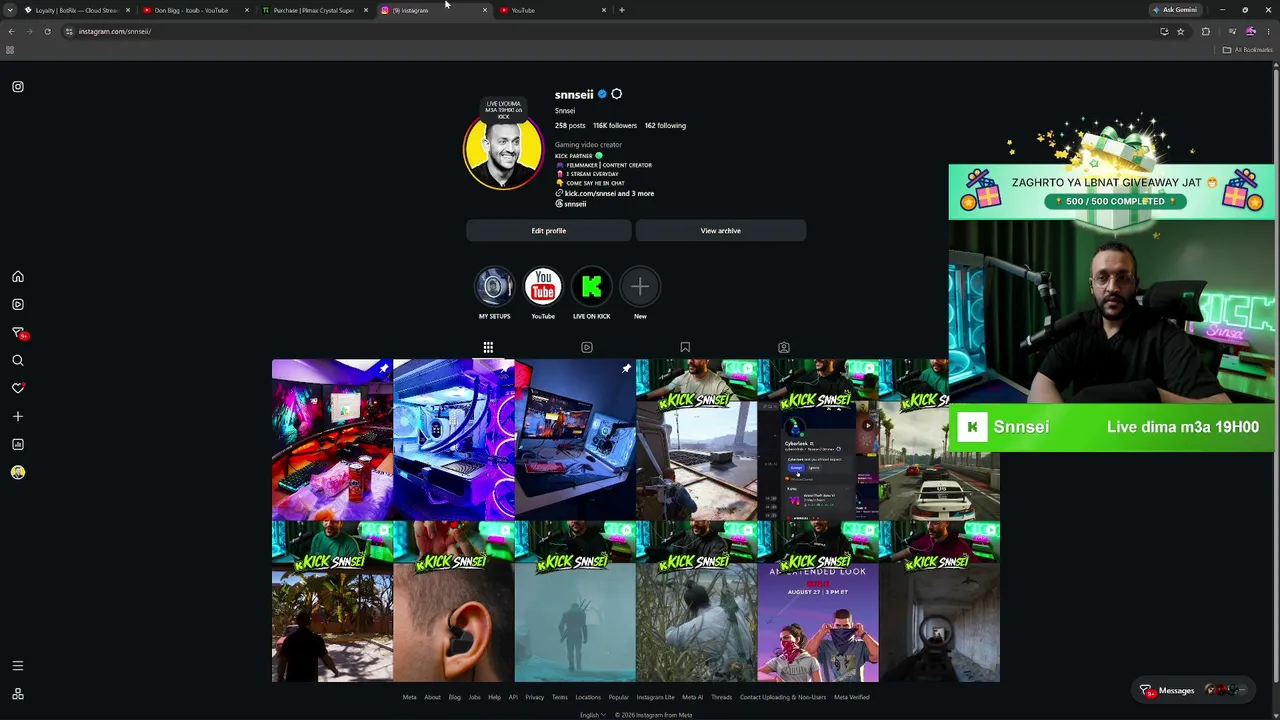Open Chrome profile avatar in toolbar
The width and height of the screenshot is (1280, 720).
(x=1250, y=32)
